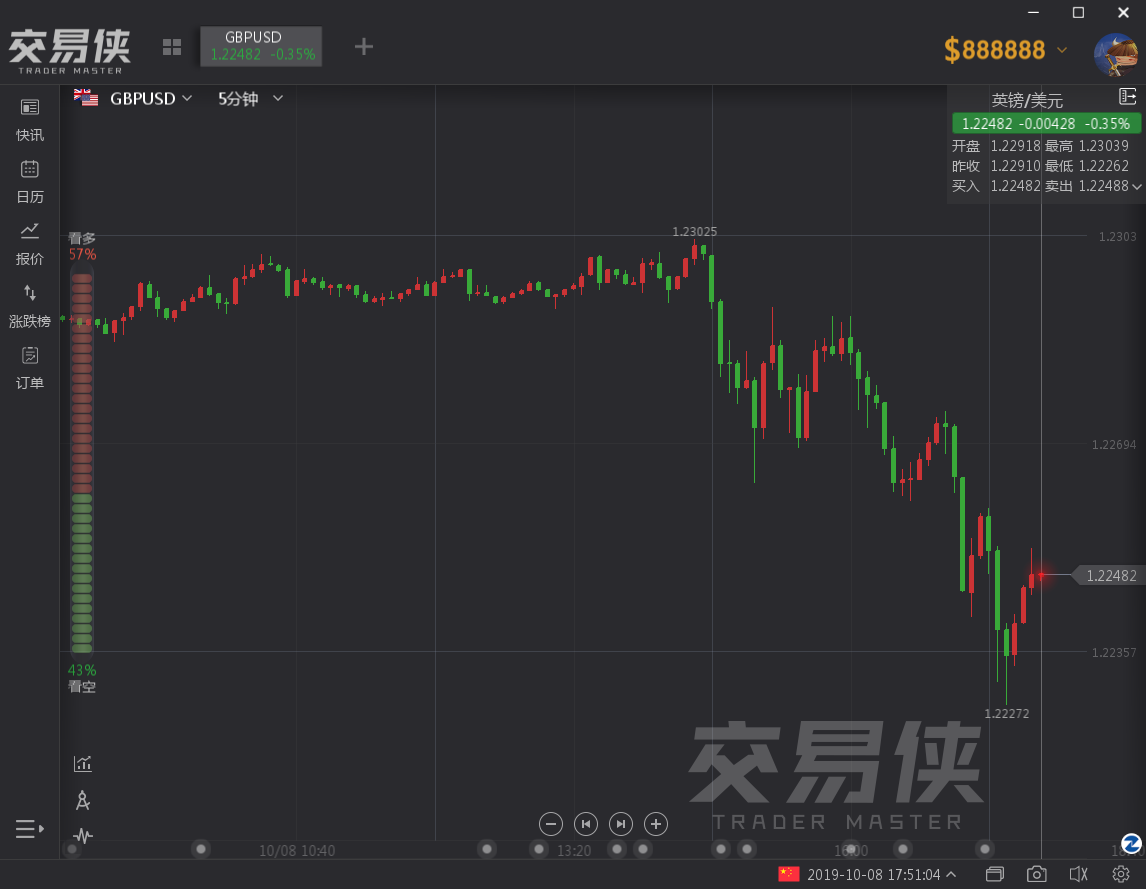Toggle the sidebar menu expand icon
The image size is (1146, 889).
click(30, 829)
